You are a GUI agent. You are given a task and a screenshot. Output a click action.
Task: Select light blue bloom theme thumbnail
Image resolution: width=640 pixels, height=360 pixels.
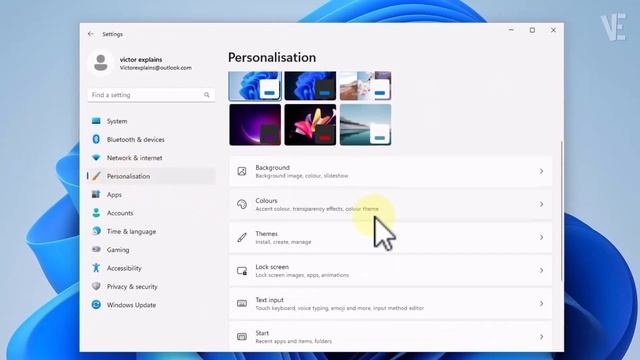[255, 86]
